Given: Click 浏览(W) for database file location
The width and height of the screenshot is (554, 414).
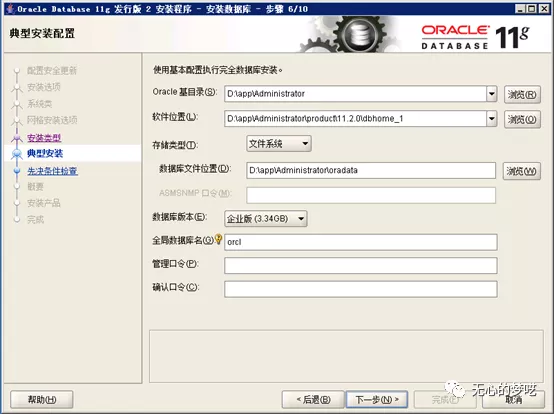Looking at the screenshot, I should [x=521, y=171].
